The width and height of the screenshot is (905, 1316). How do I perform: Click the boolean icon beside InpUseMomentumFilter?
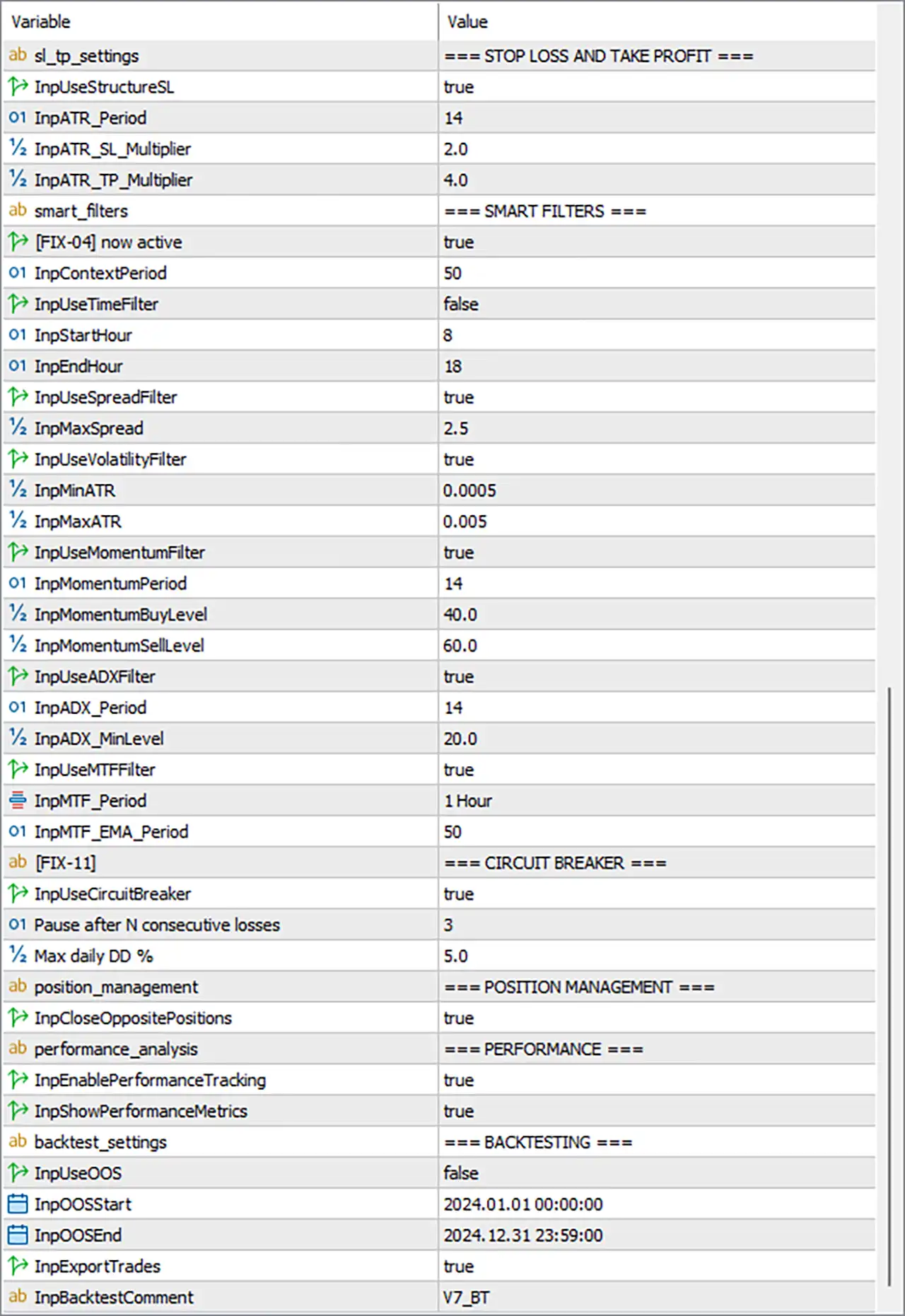click(x=18, y=552)
